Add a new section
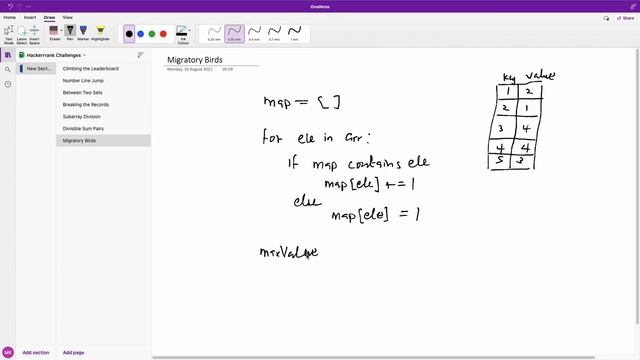The image size is (640, 360). (x=36, y=352)
